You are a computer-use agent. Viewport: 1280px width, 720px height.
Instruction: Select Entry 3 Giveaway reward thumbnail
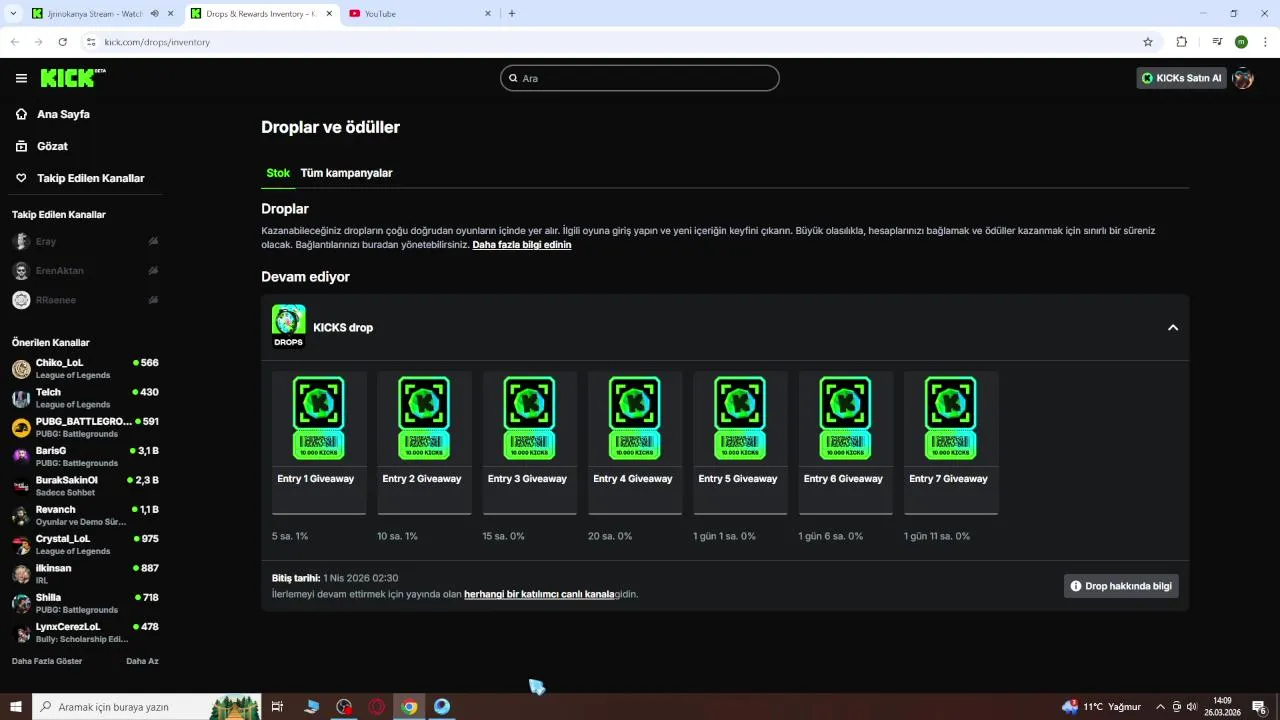529,418
